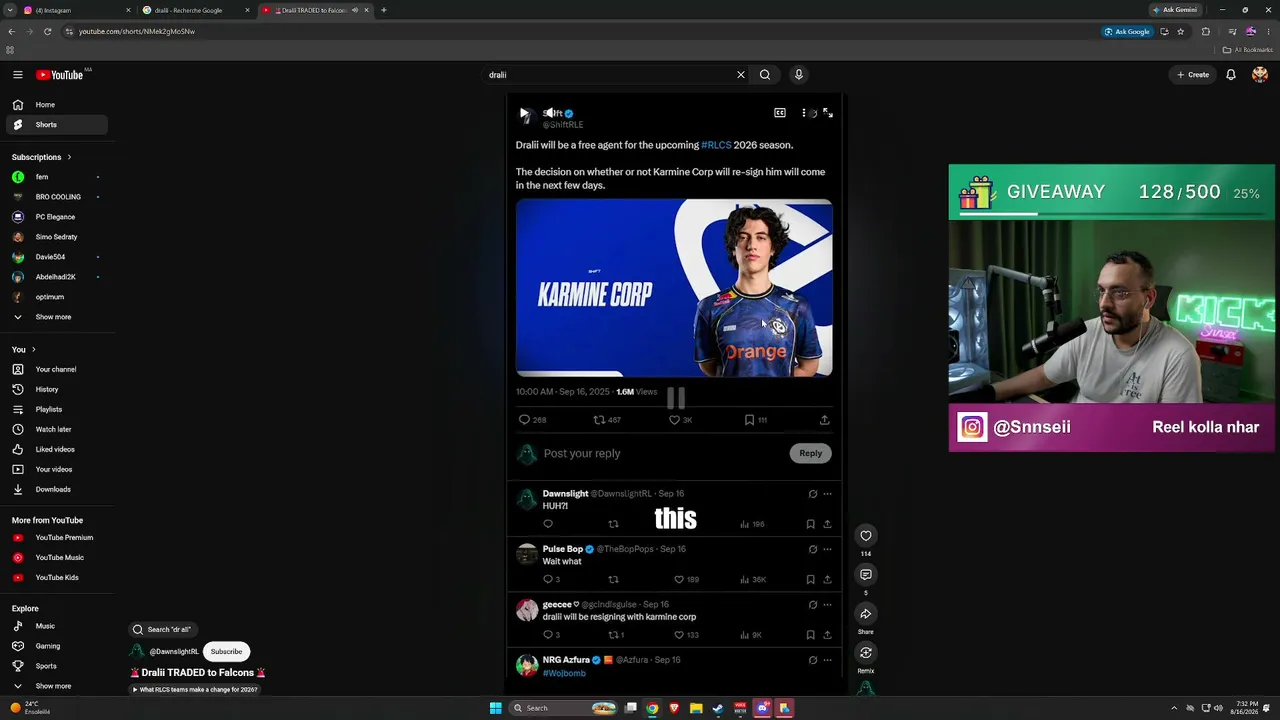Reload the page in Chrome

click(47, 31)
